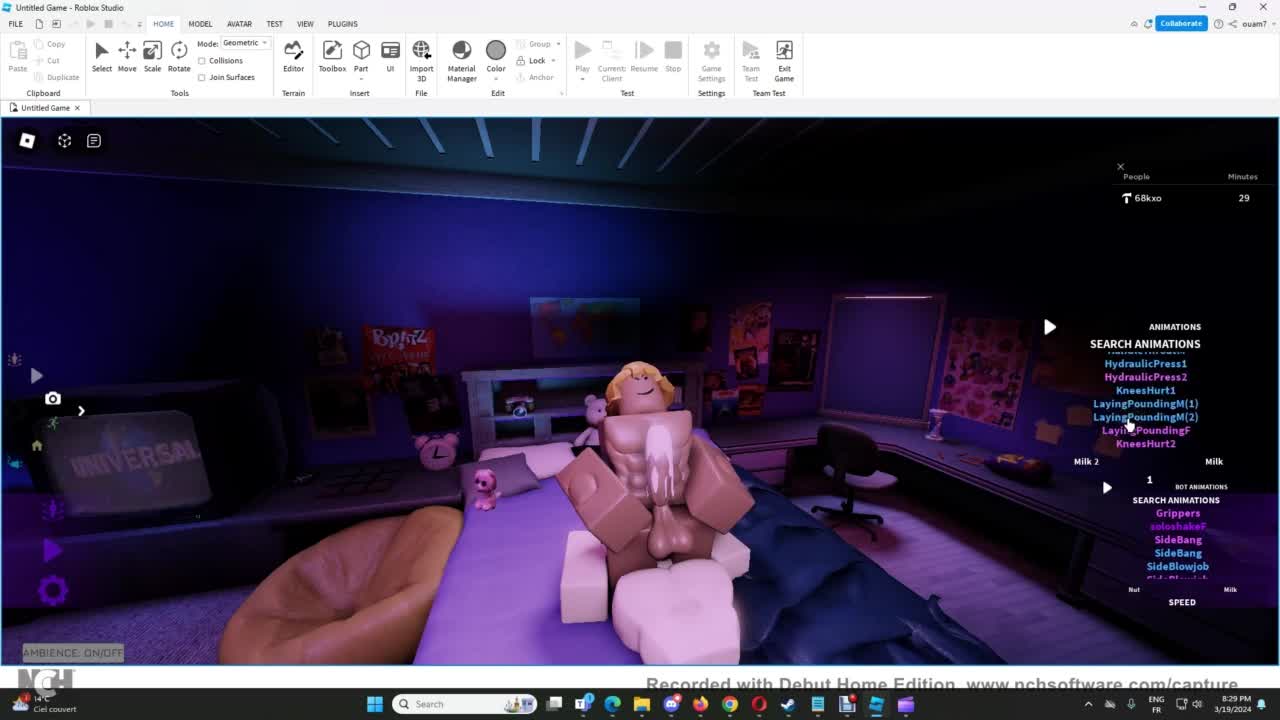
Task: Switch to the MODEL ribbon tab
Action: (x=200, y=24)
